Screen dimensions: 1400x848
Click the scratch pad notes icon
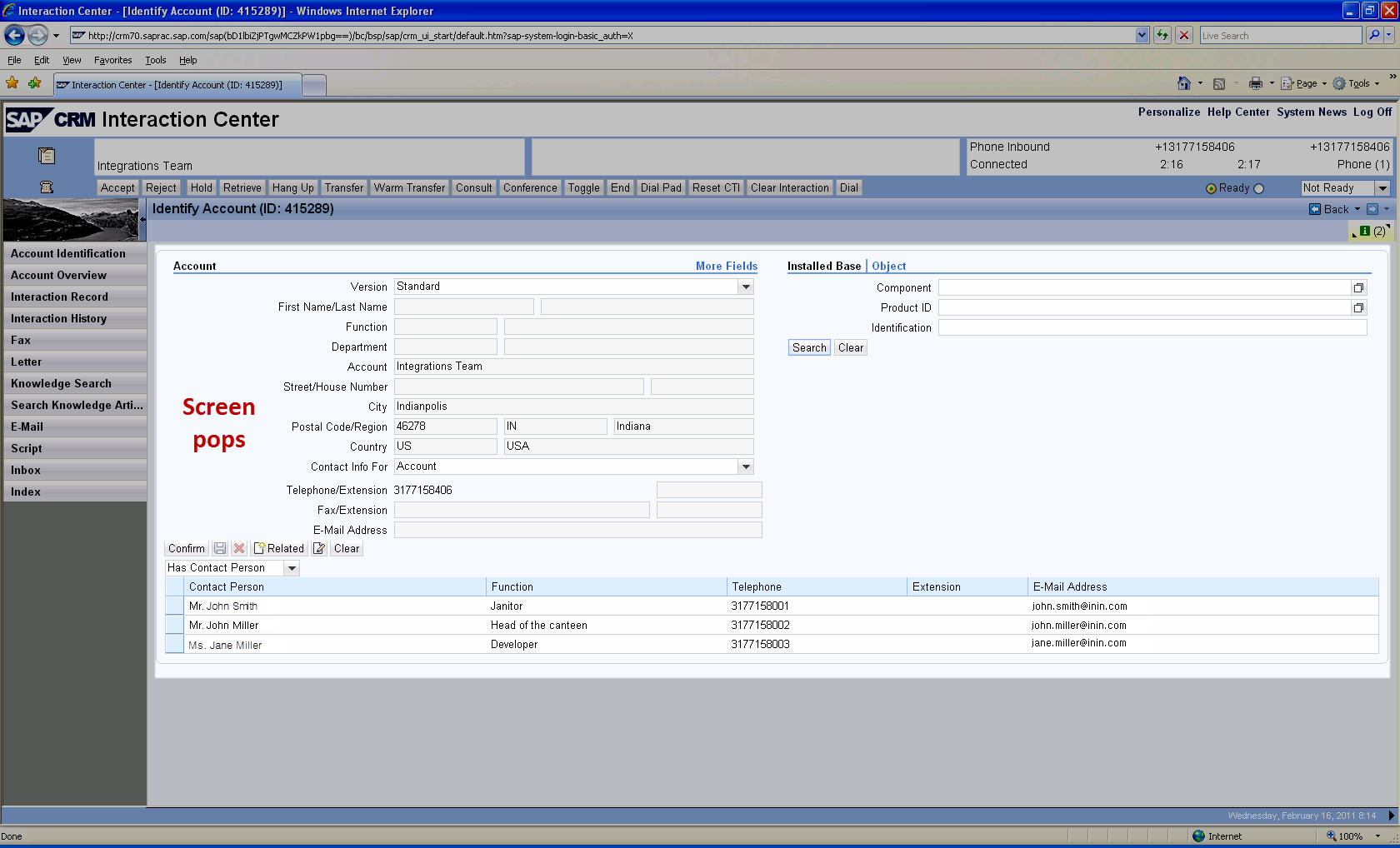point(47,156)
